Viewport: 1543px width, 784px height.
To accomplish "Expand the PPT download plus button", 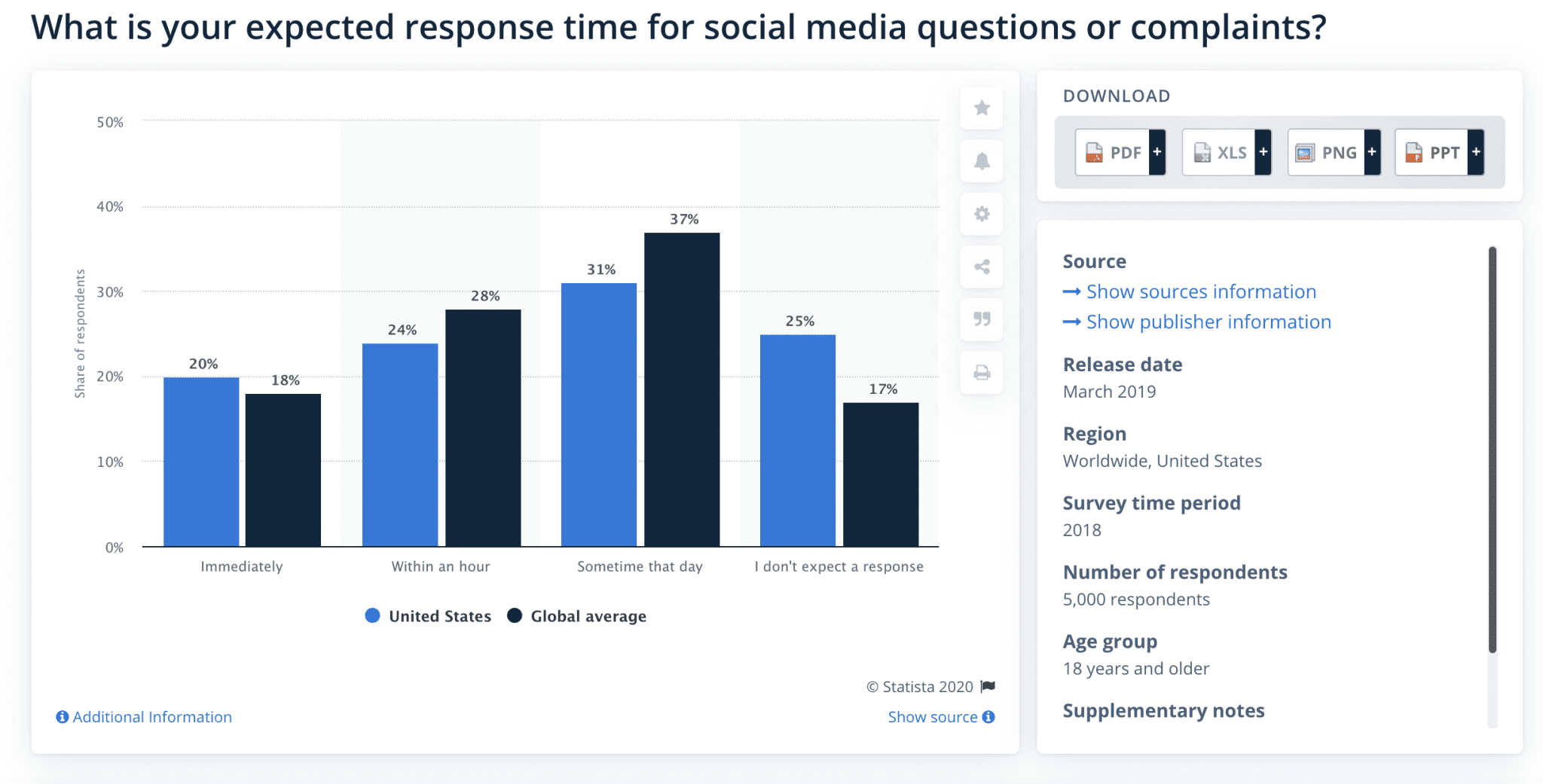I will (x=1476, y=152).
